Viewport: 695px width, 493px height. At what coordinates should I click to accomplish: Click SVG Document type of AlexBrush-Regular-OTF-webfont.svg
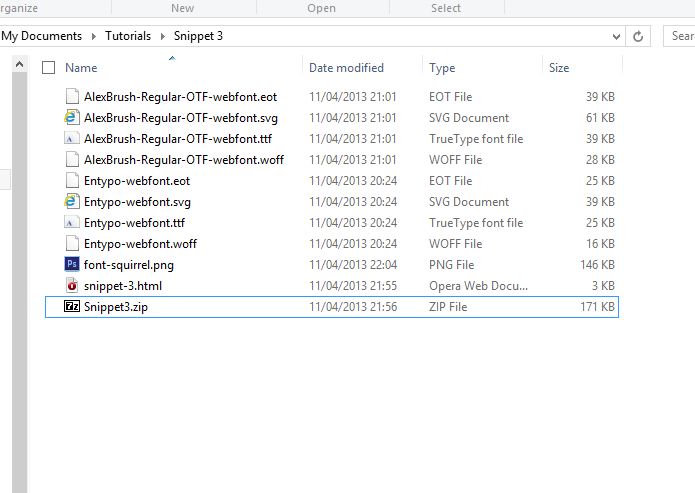[x=469, y=117]
